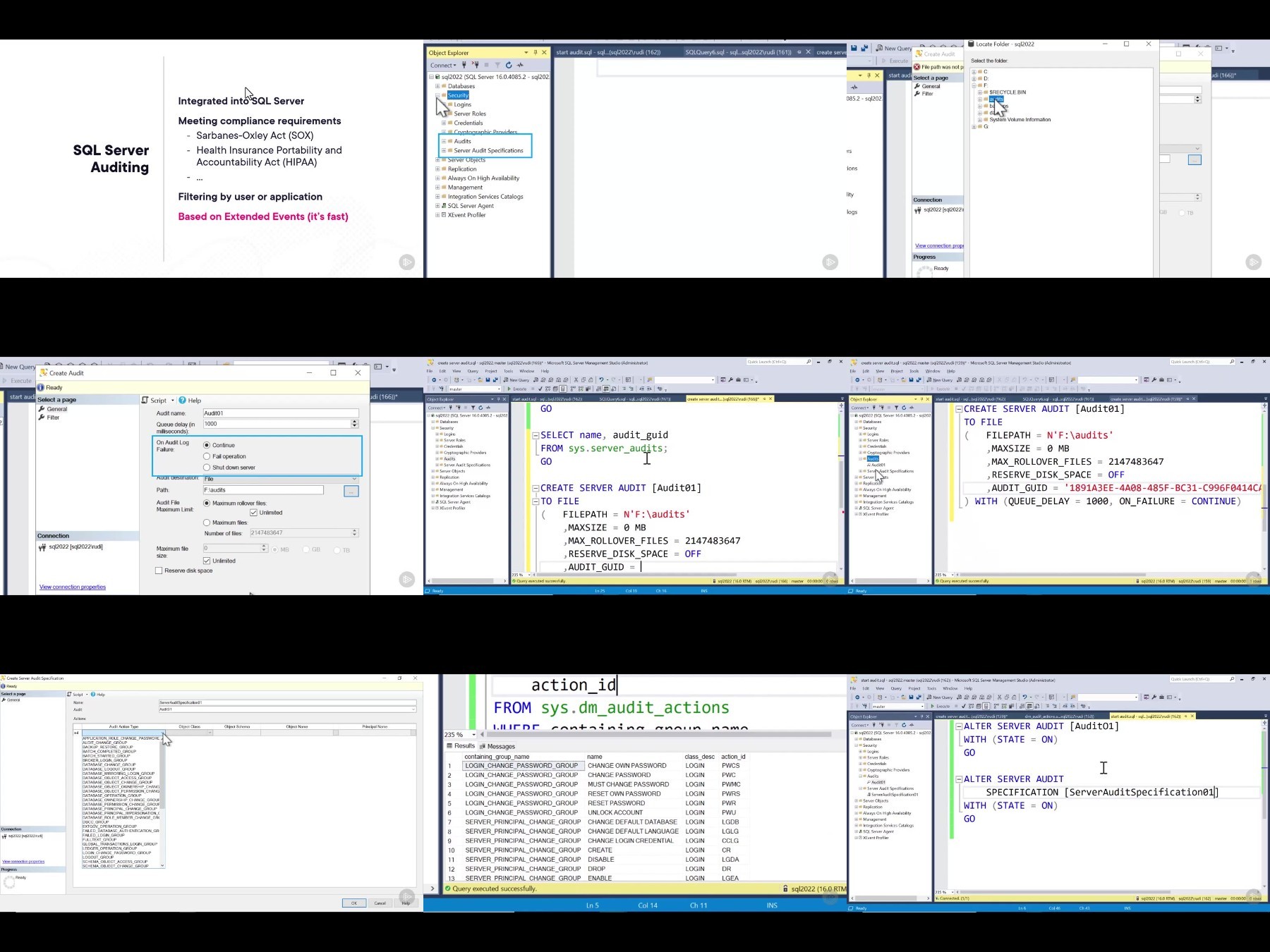
Task: Open the Connect dropdown in the large Object Explorer
Action: click(x=443, y=65)
